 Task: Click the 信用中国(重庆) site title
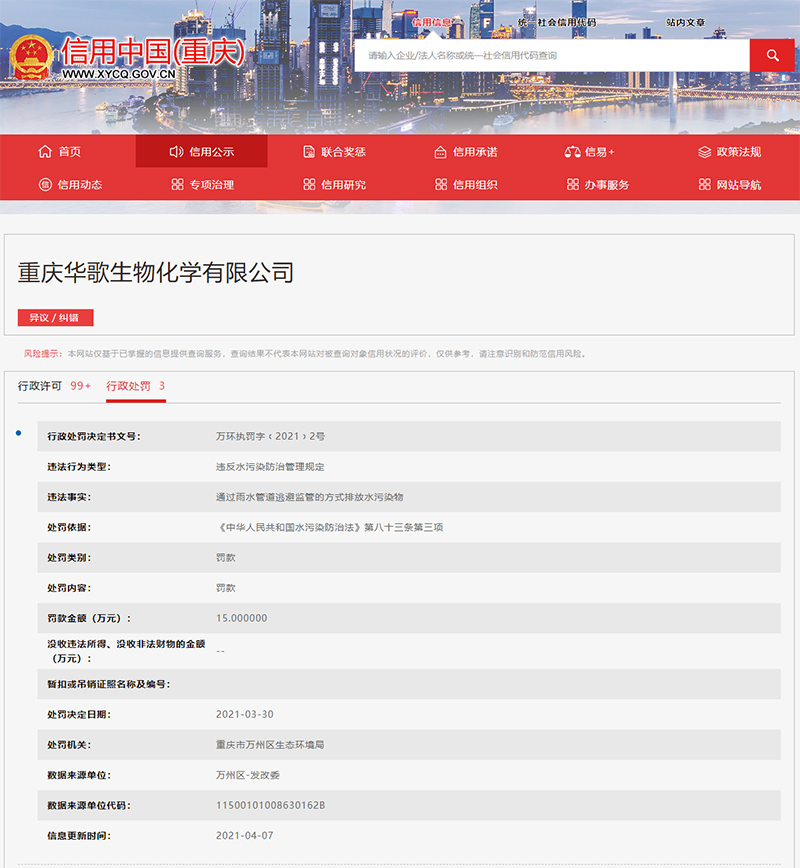coord(153,51)
